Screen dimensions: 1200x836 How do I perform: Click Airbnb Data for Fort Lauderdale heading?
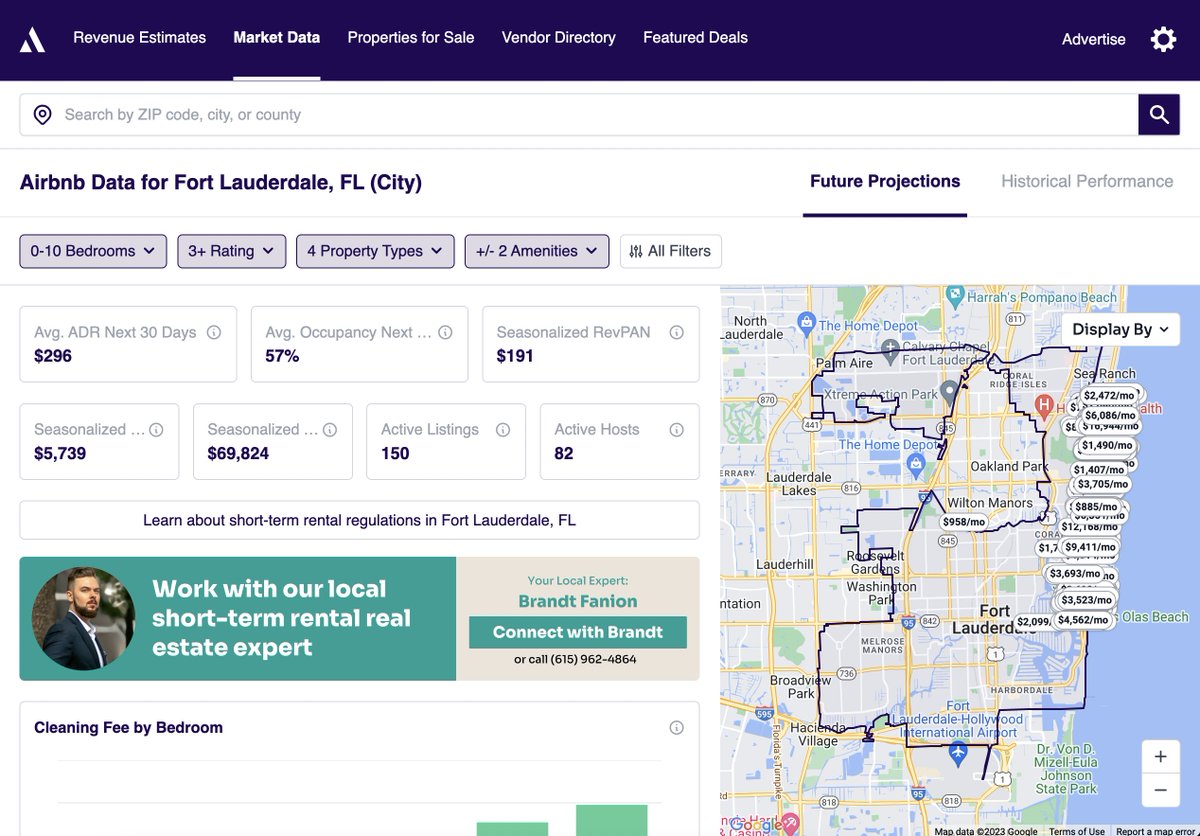coord(221,182)
